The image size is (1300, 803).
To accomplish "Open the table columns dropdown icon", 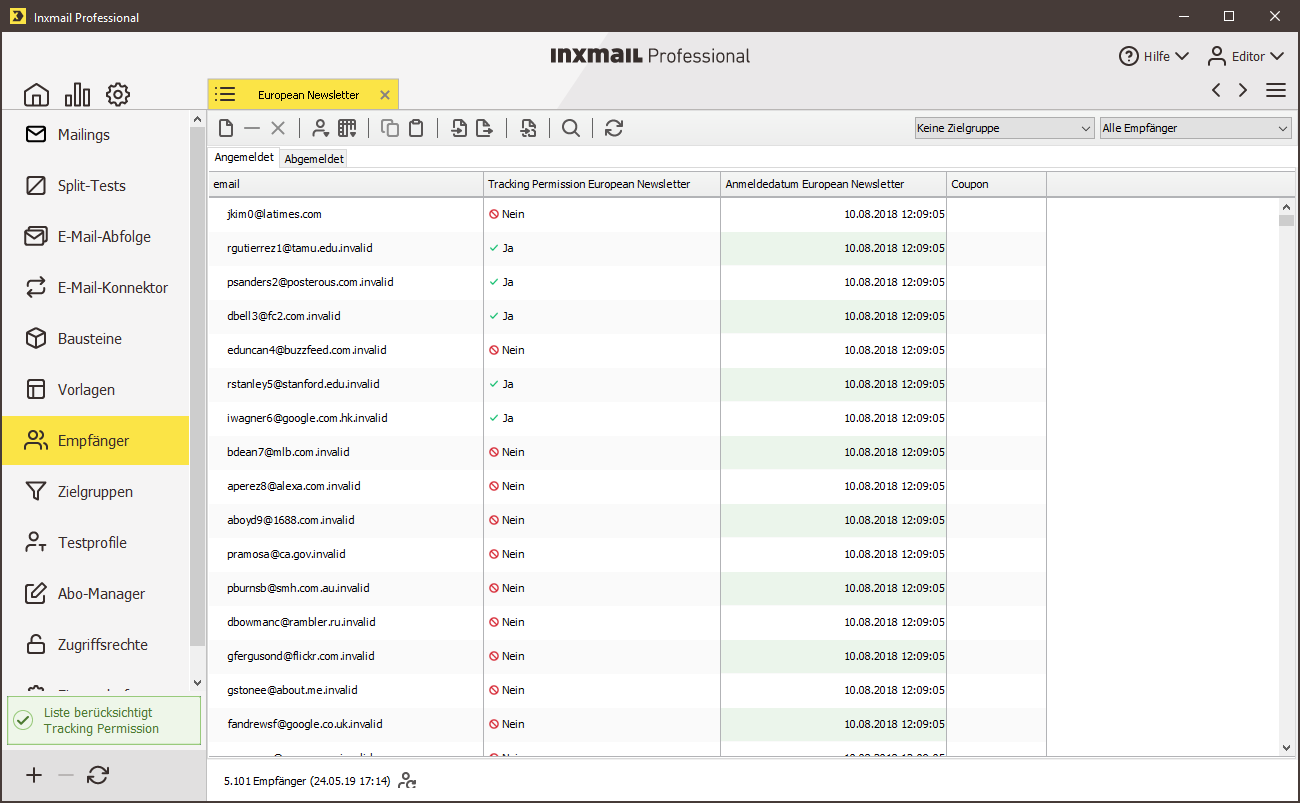I will 347,128.
